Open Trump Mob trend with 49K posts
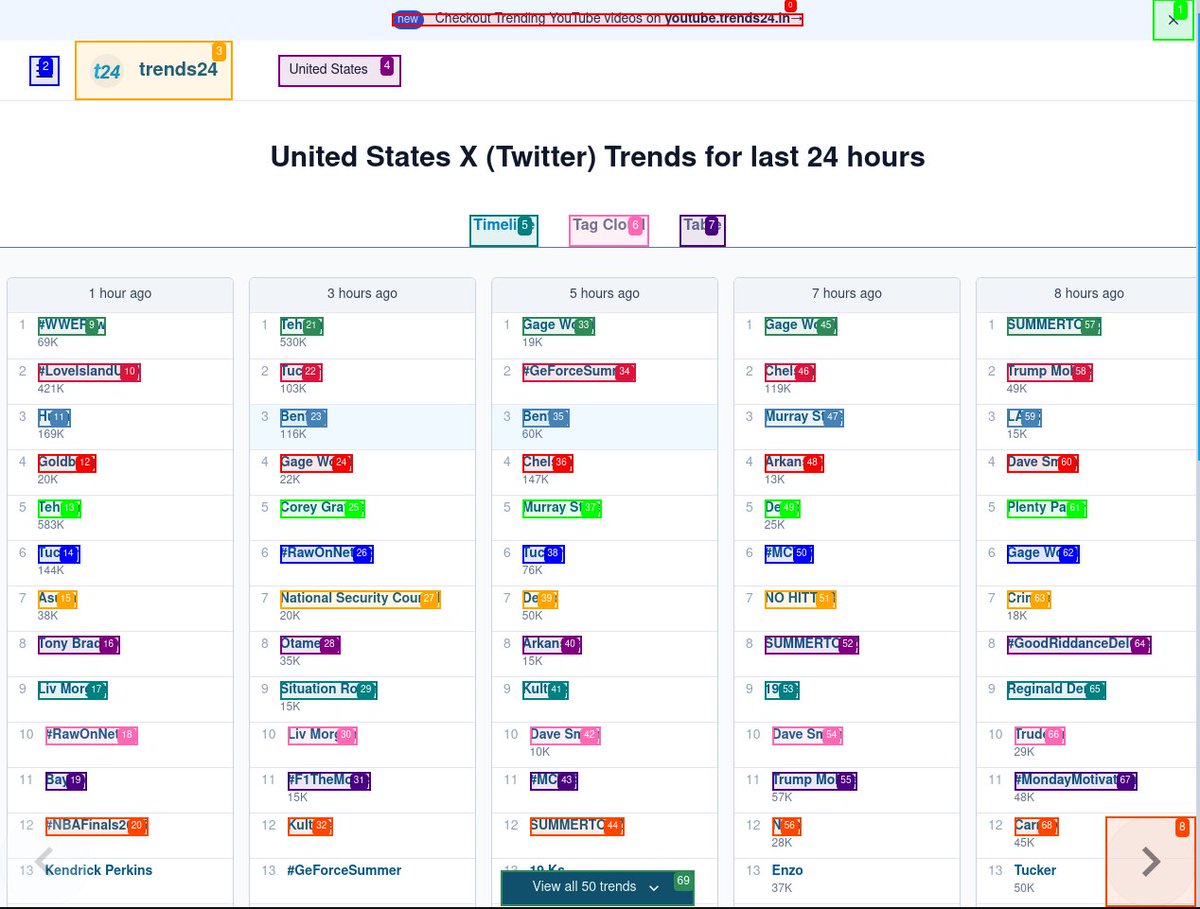This screenshot has width=1200, height=909. (x=1049, y=371)
